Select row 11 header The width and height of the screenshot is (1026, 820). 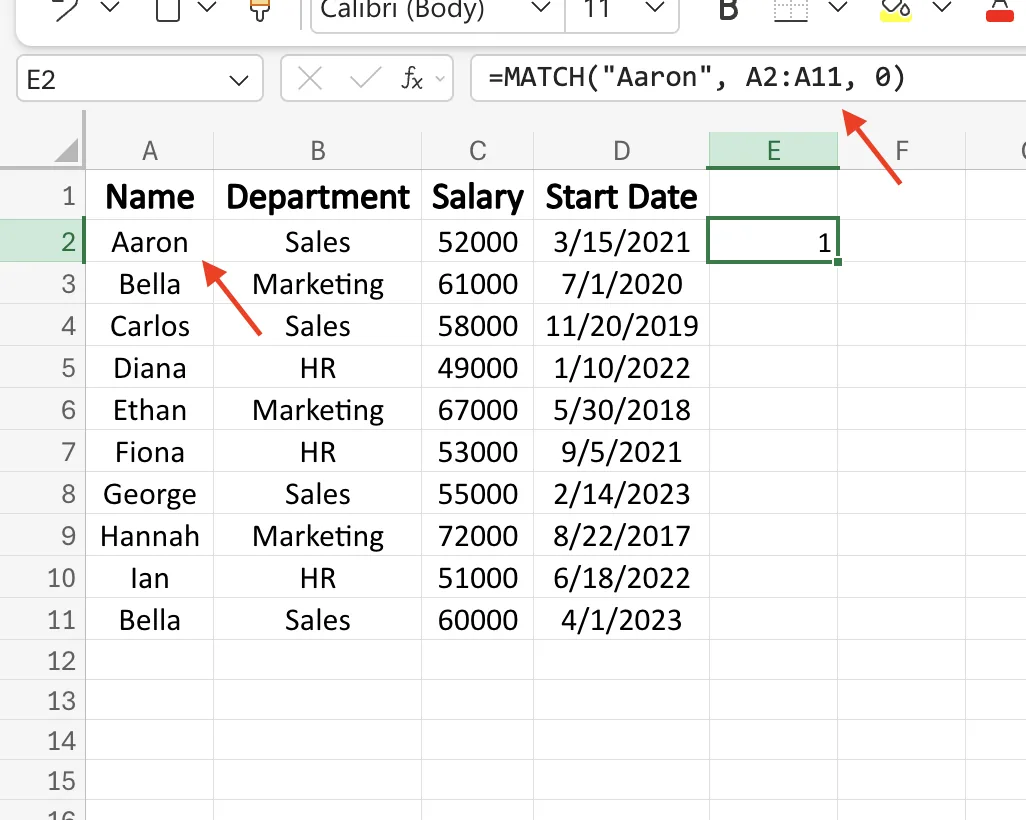43,619
